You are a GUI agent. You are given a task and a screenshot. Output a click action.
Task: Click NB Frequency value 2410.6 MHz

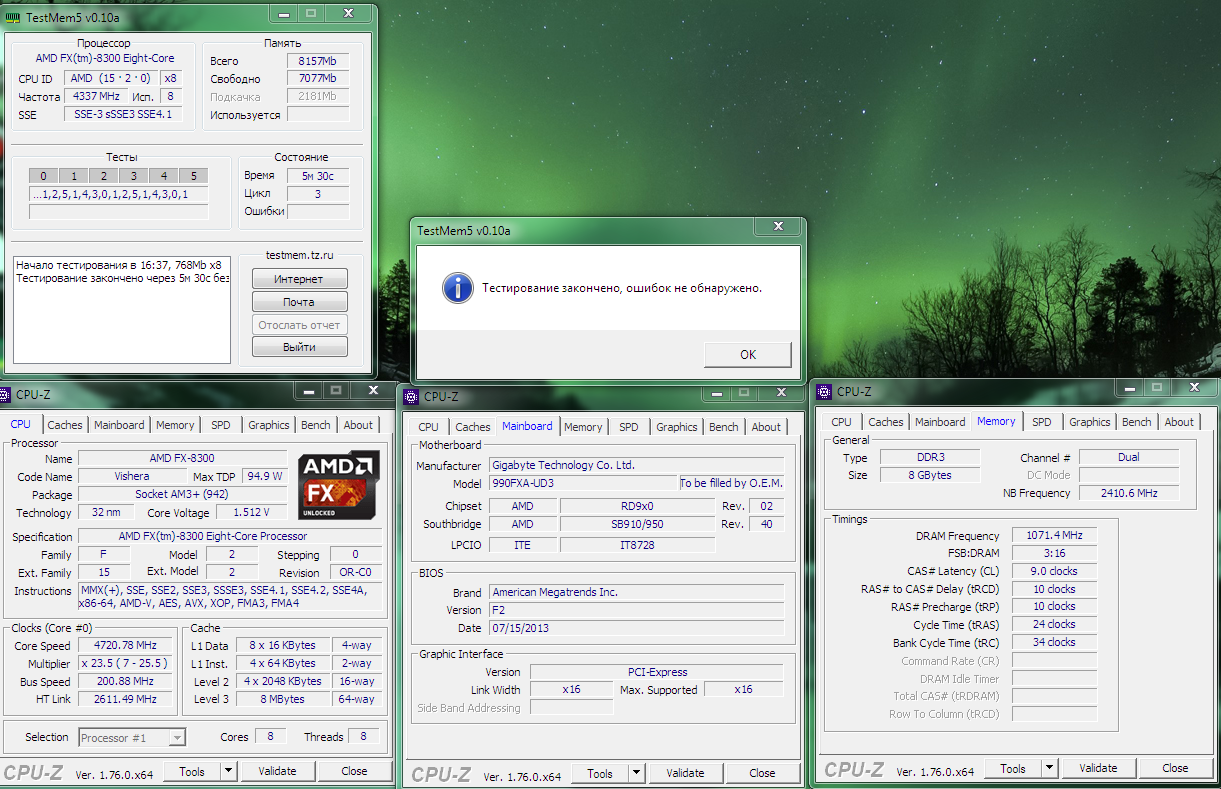click(1128, 493)
